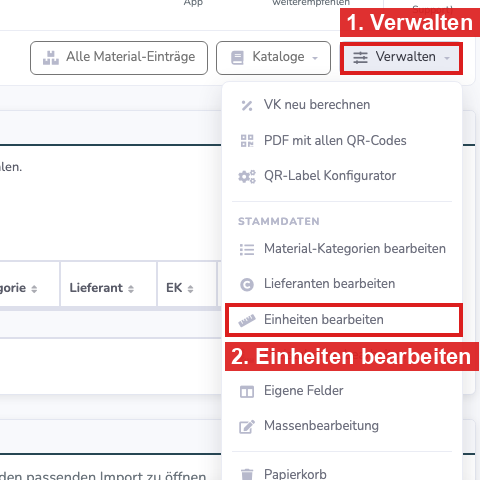Screen dimensions: 480x480
Task: Click the gears icon for QR-Label Konfigurator
Action: point(247,176)
